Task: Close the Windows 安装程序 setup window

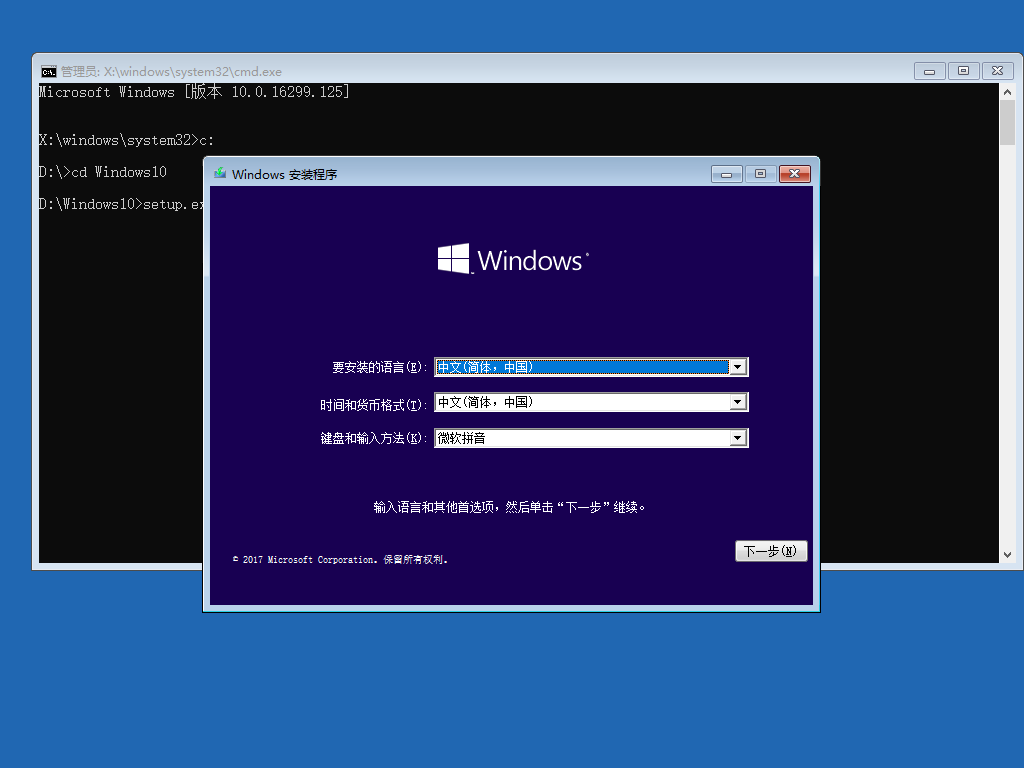Action: (x=794, y=174)
